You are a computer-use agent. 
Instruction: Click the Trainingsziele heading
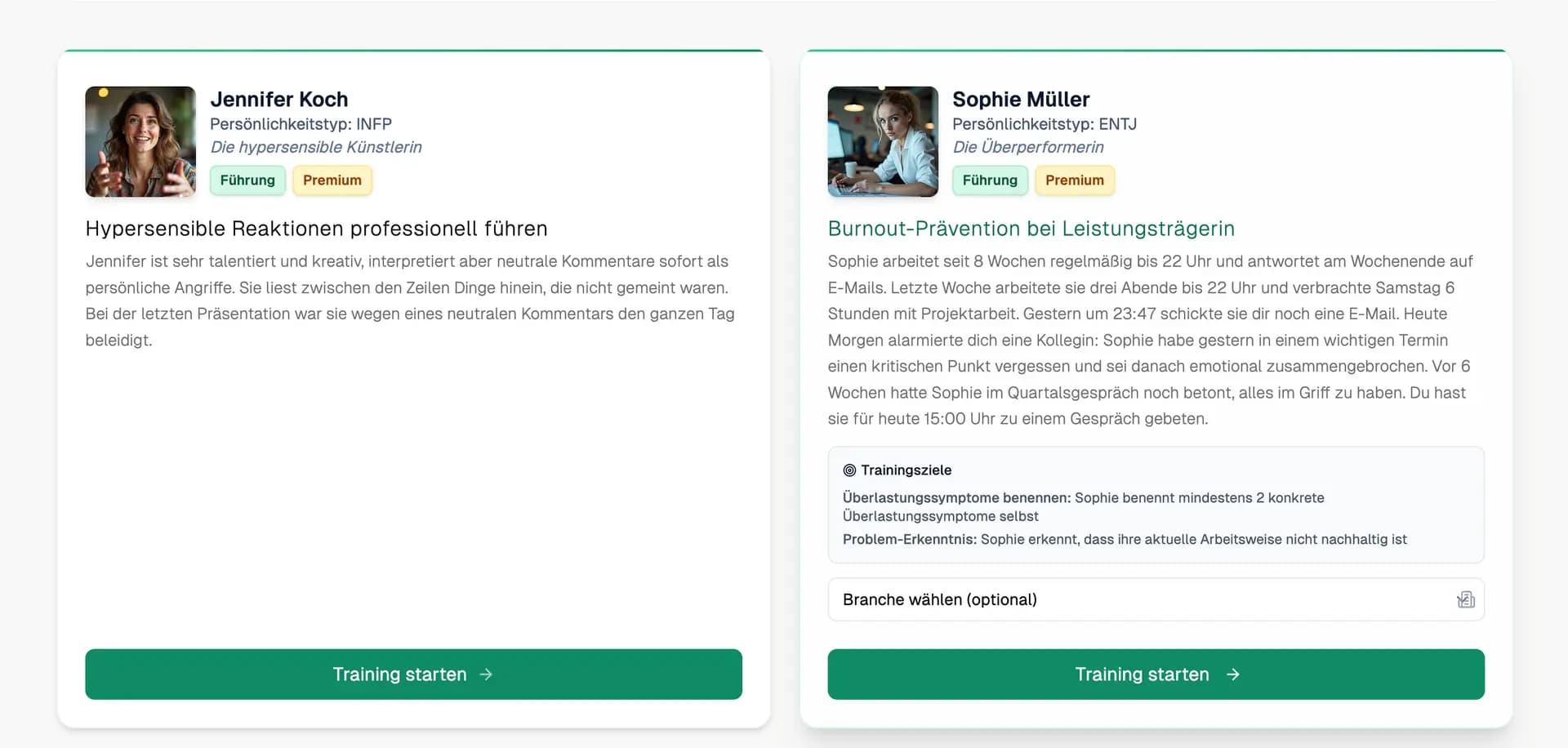[906, 470]
